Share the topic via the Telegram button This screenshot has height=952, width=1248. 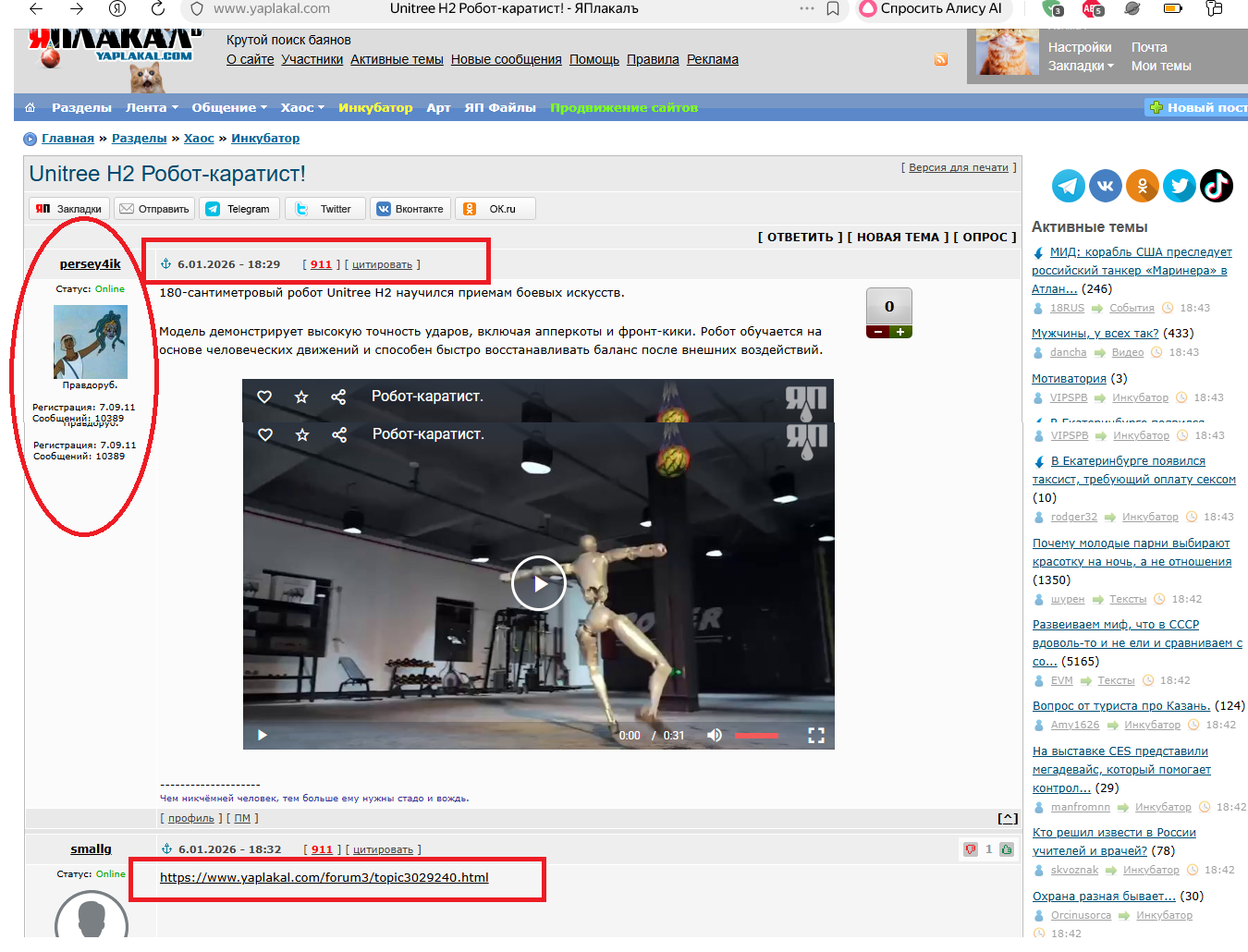pyautogui.click(x=239, y=209)
